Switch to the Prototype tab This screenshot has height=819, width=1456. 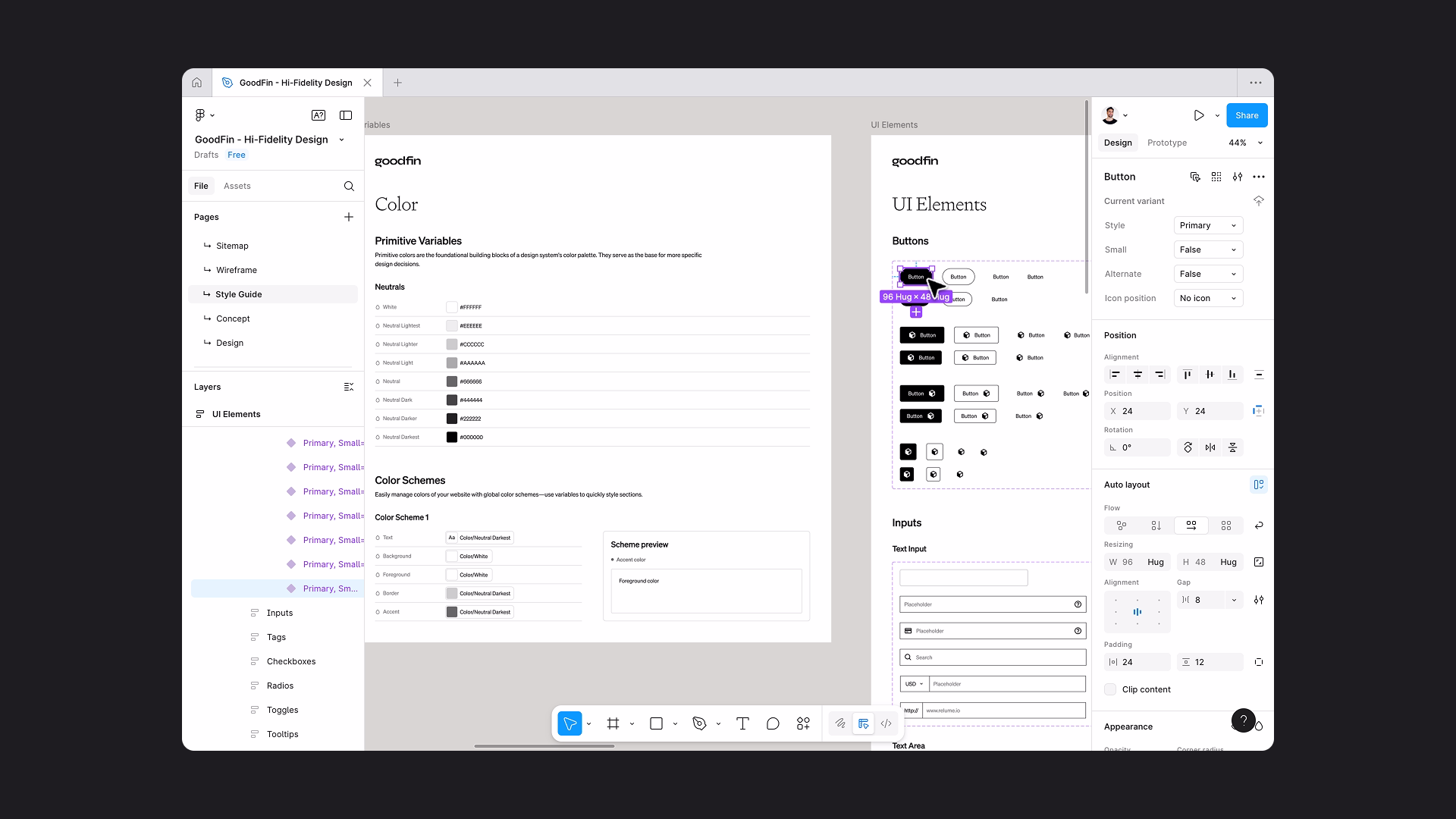pos(1166,143)
